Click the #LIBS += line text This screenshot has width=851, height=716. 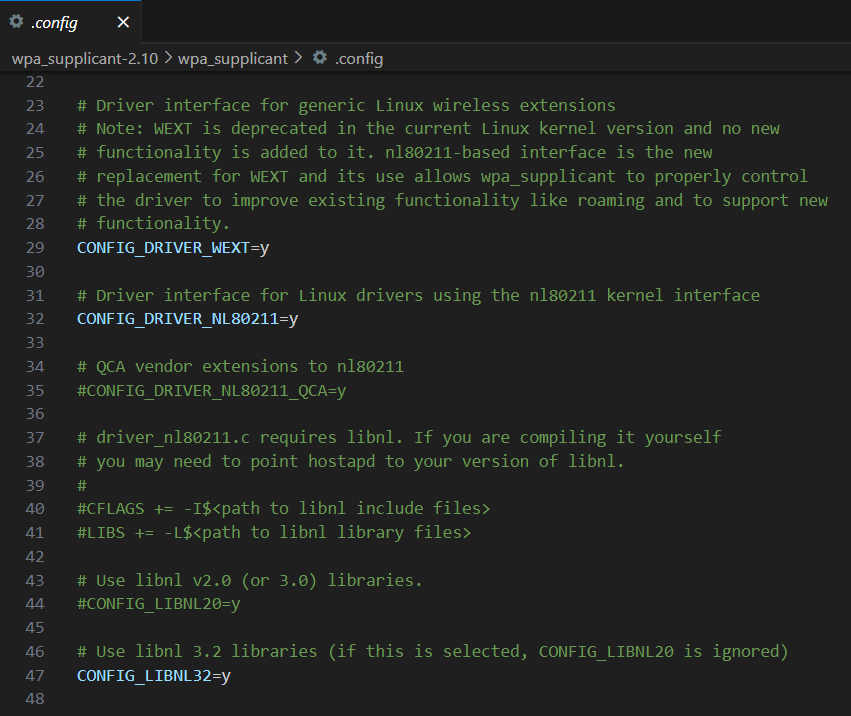click(273, 532)
